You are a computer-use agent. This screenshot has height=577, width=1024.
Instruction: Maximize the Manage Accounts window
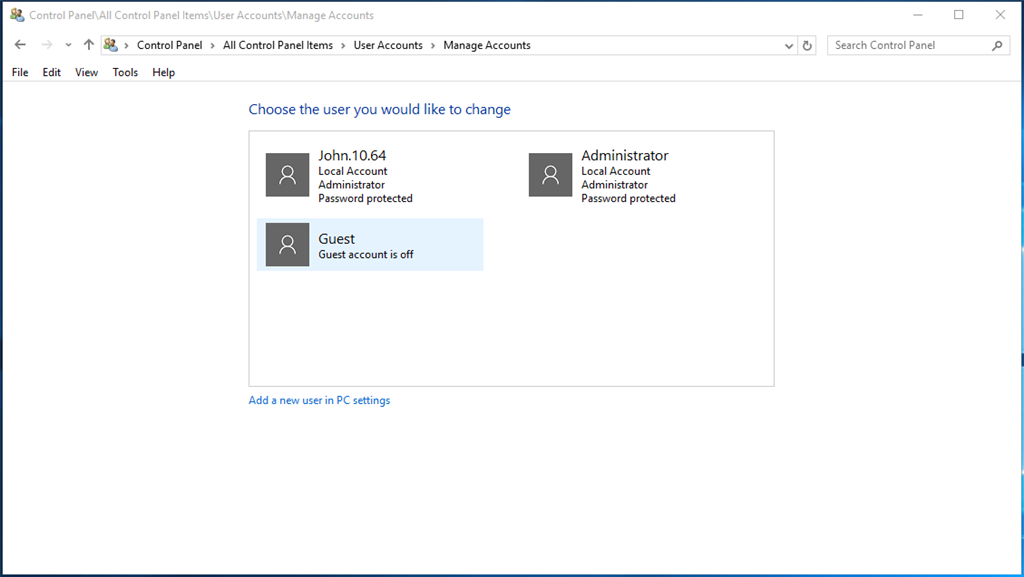(x=959, y=14)
